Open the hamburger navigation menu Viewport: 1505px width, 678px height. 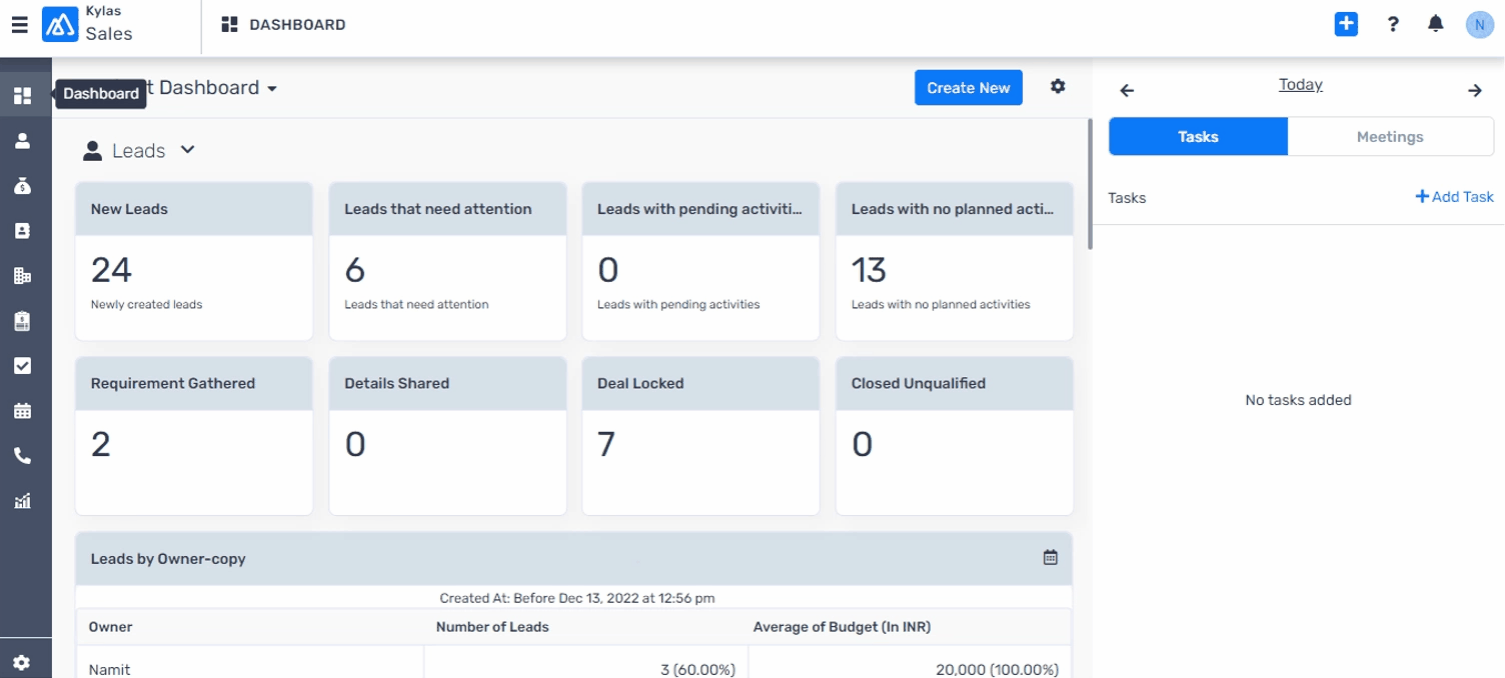[19, 25]
